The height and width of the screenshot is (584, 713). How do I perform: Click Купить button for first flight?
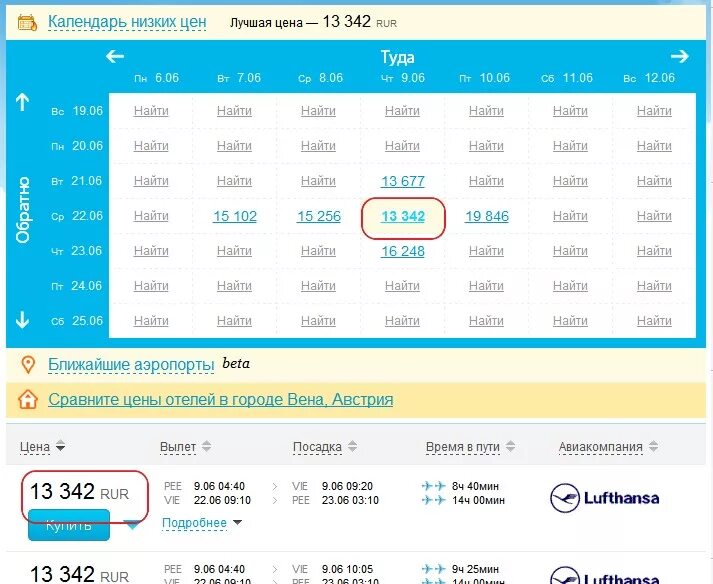tap(69, 525)
